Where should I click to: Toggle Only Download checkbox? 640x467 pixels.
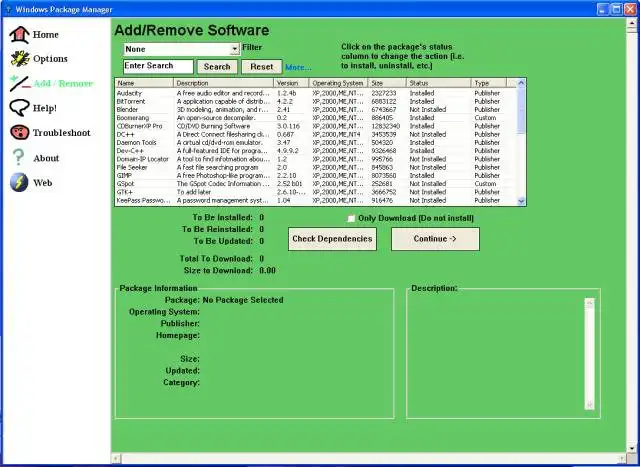click(351, 218)
